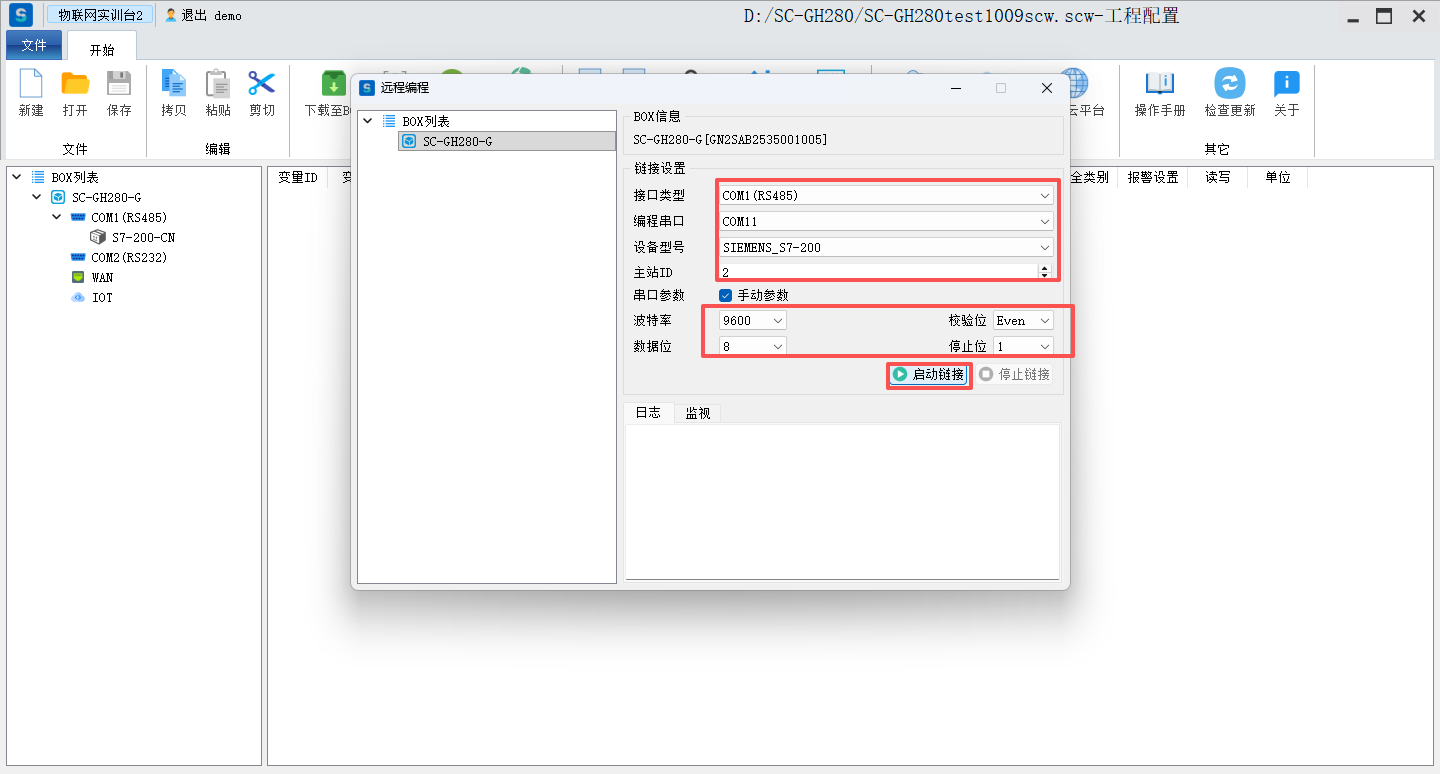Toggle the manual parameters checkbox
Image resolution: width=1440 pixels, height=774 pixels.
(726, 295)
